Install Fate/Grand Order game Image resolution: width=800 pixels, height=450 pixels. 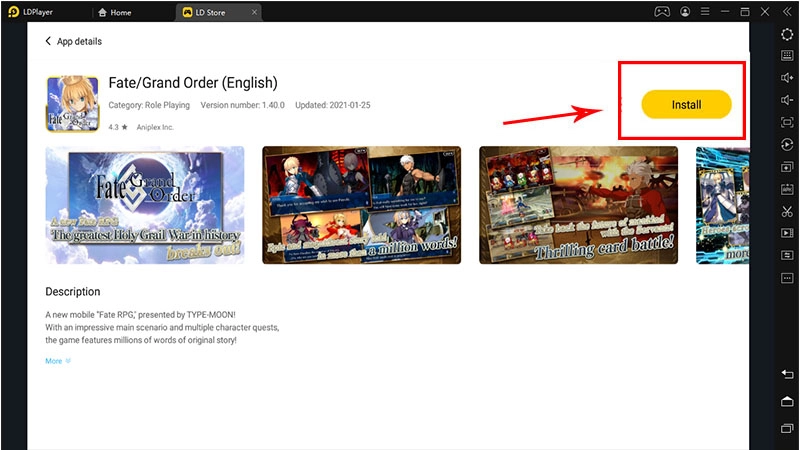(686, 105)
